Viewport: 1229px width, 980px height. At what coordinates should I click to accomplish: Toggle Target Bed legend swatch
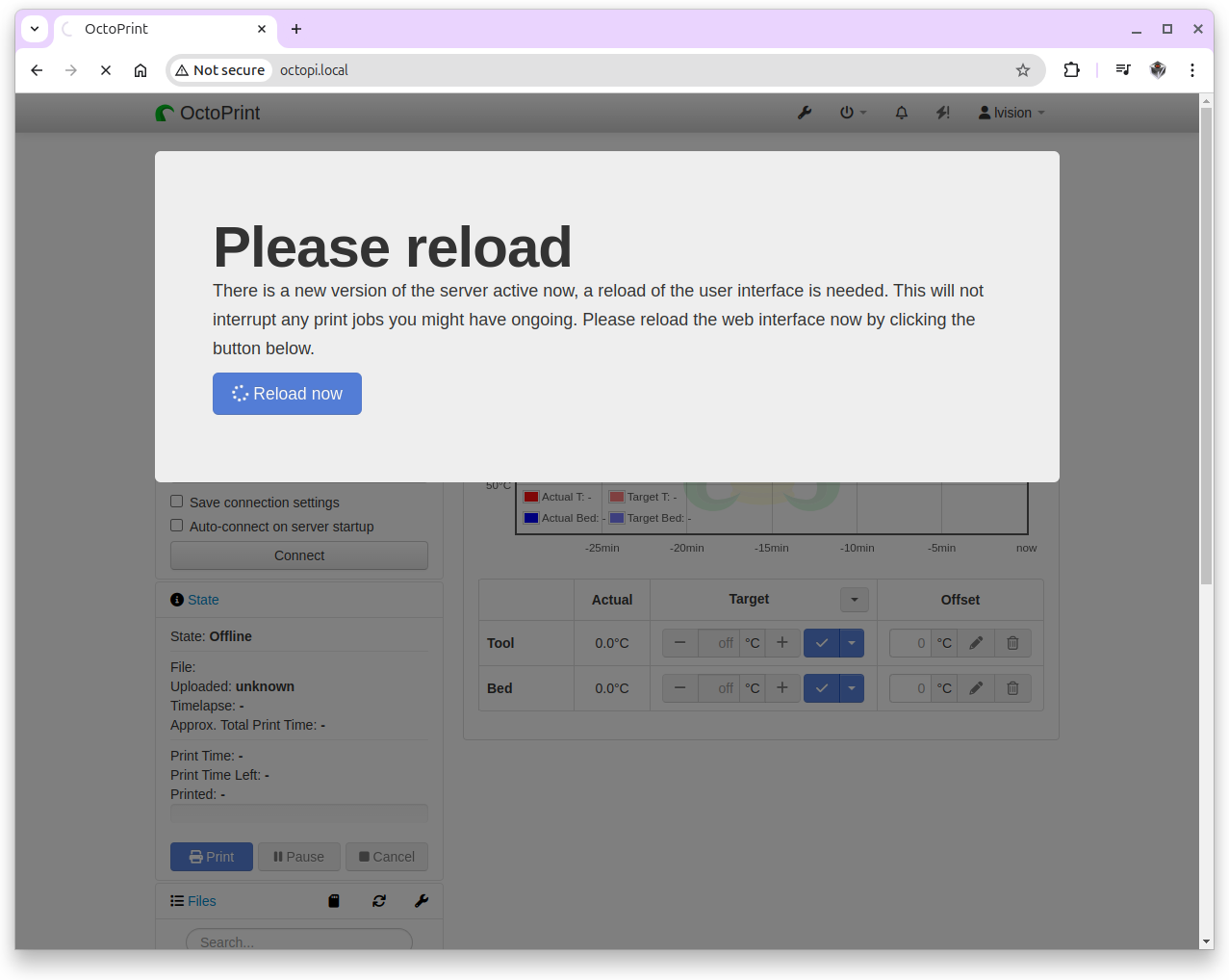tap(617, 518)
